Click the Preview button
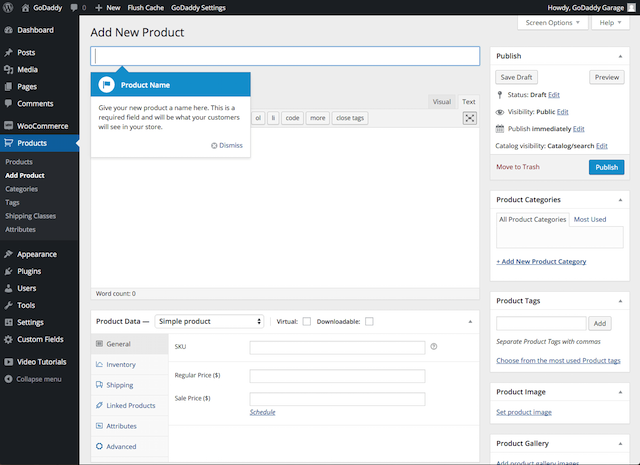640x465 pixels. (x=607, y=77)
